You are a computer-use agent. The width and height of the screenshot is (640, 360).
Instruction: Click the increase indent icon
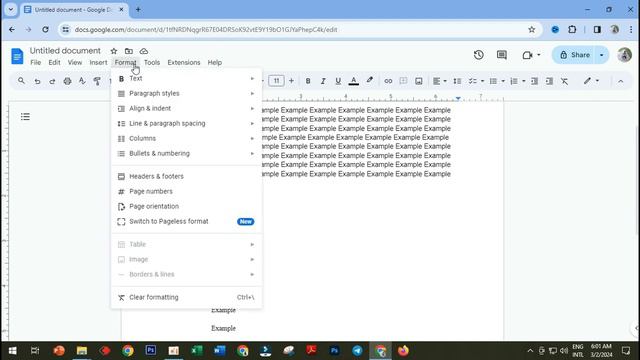click(x=549, y=81)
